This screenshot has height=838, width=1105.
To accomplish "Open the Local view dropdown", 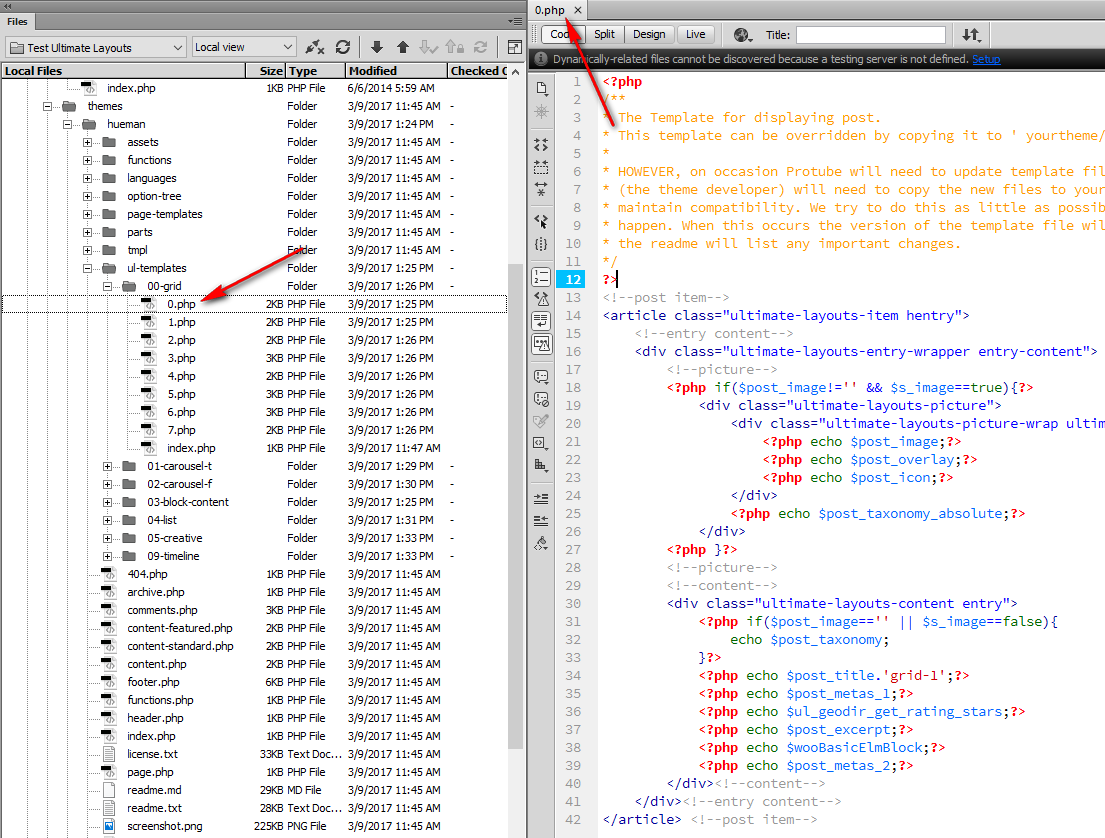I will [244, 47].
